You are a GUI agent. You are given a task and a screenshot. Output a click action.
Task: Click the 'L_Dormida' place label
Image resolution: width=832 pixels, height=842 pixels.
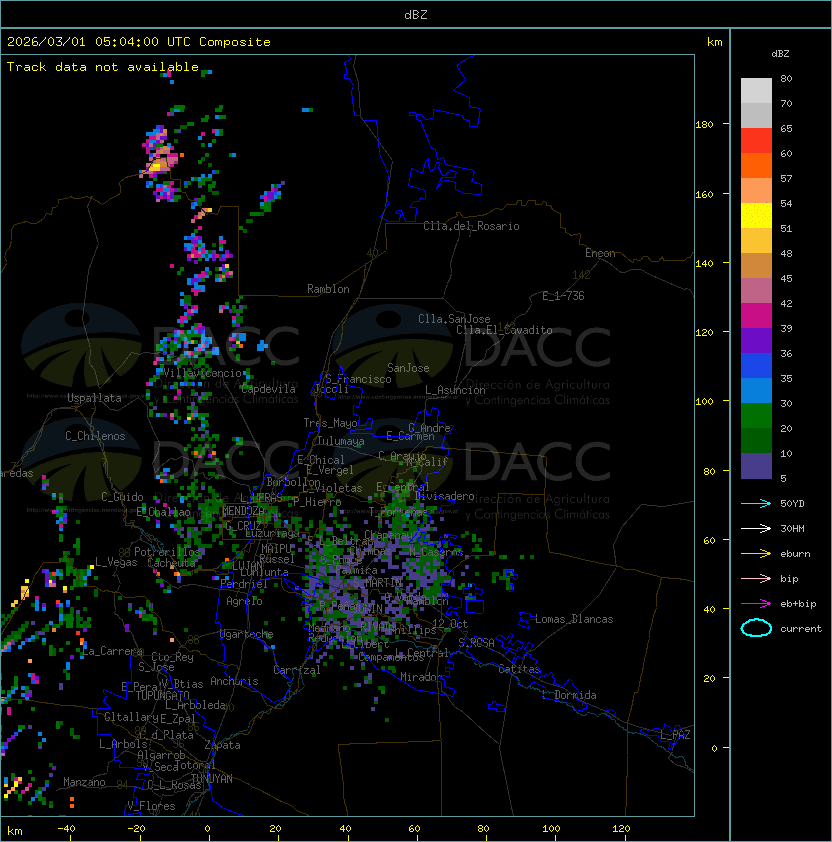tap(569, 695)
